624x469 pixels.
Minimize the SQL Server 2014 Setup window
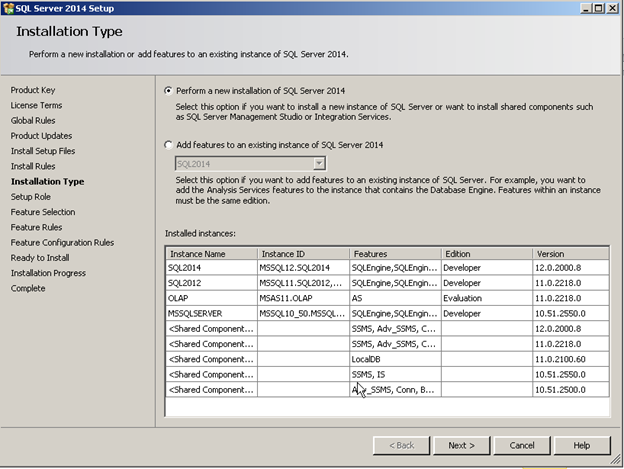586,8
